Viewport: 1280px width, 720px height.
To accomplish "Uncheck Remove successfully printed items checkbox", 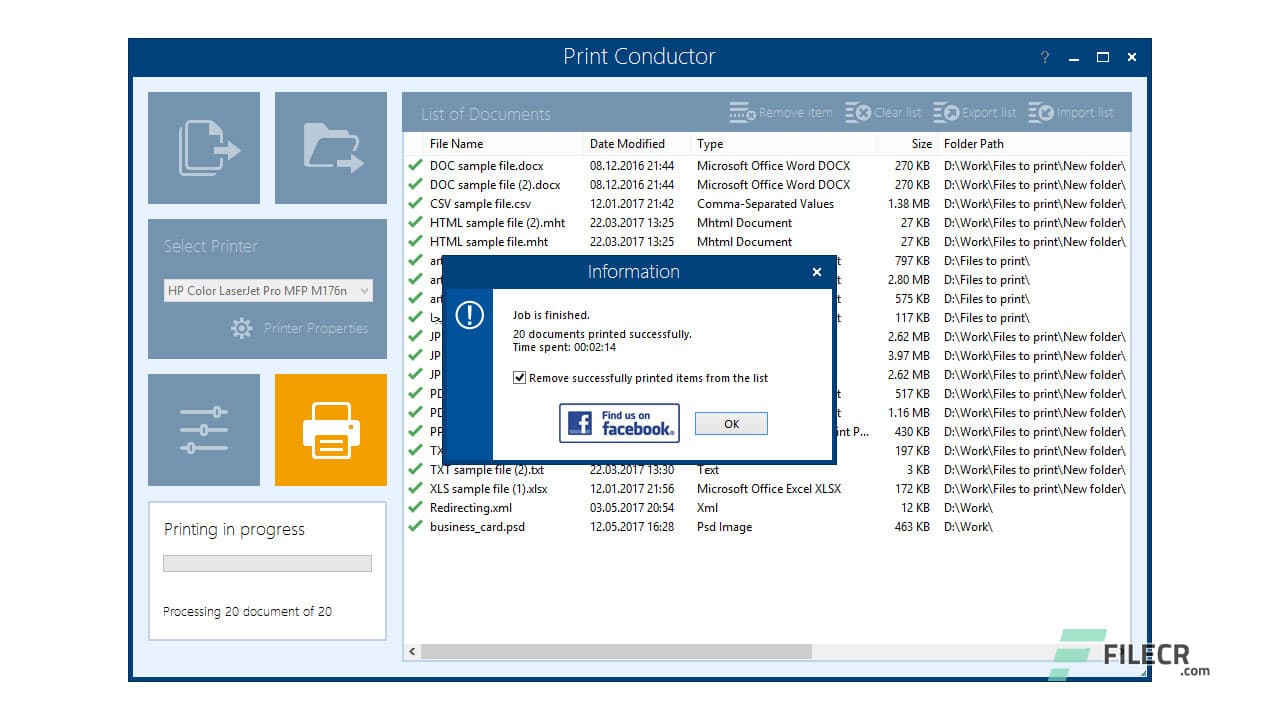I will [x=520, y=378].
